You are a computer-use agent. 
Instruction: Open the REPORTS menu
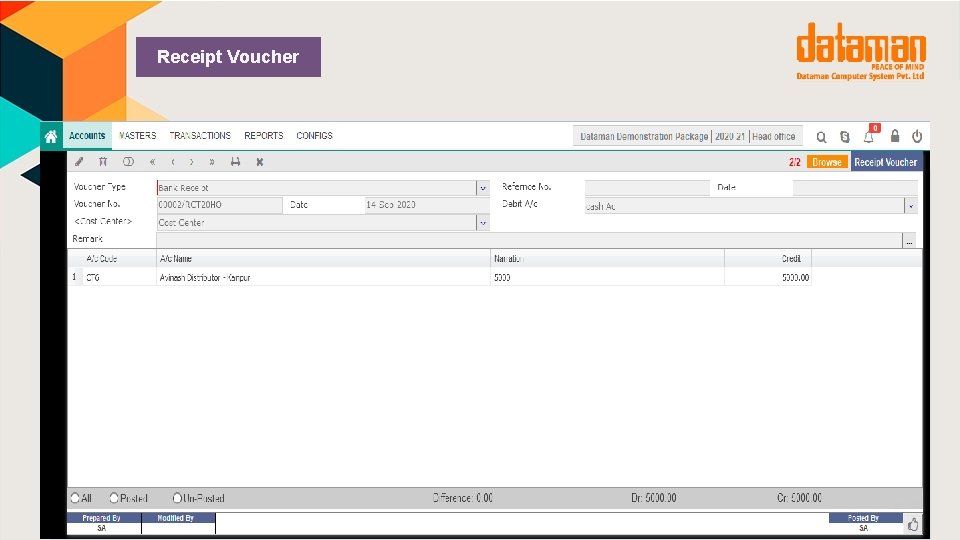tap(264, 135)
